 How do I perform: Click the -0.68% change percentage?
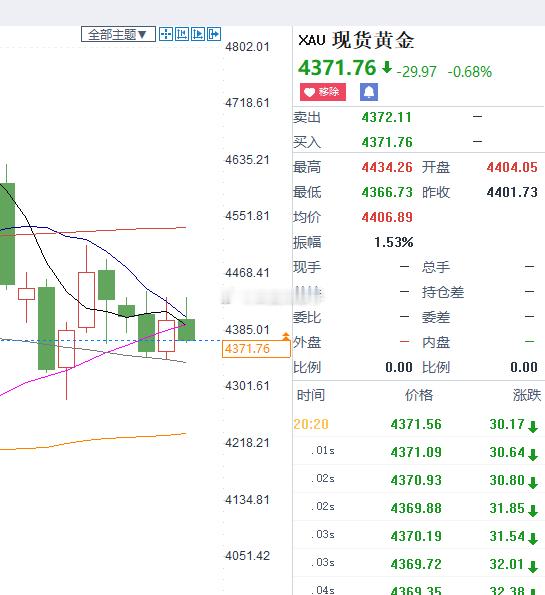tap(469, 72)
